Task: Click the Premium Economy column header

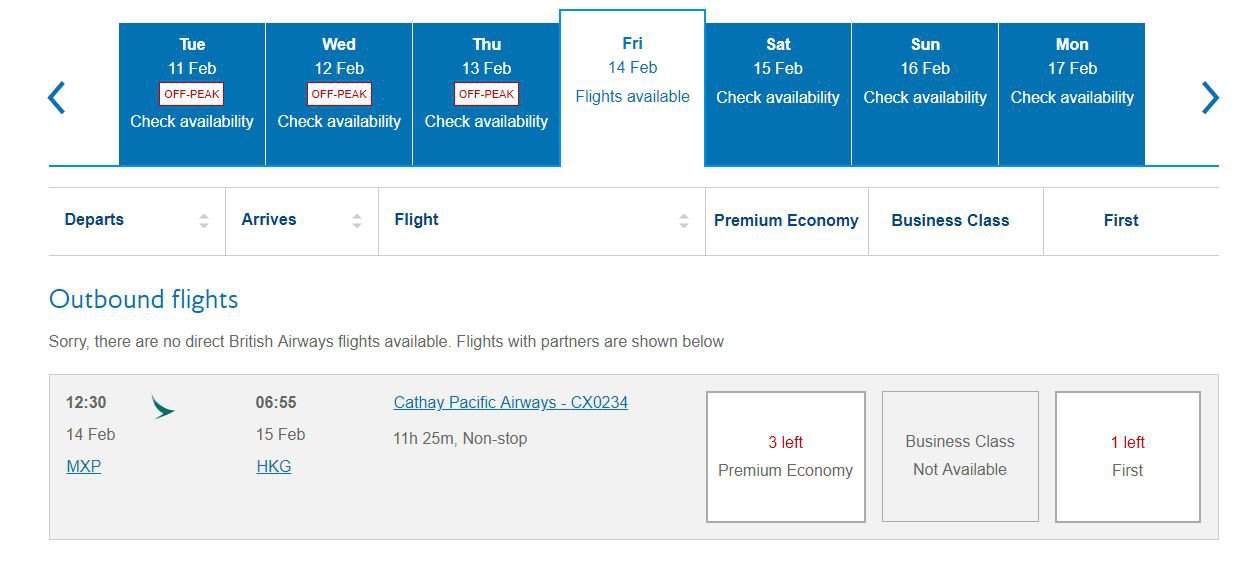Action: [786, 221]
